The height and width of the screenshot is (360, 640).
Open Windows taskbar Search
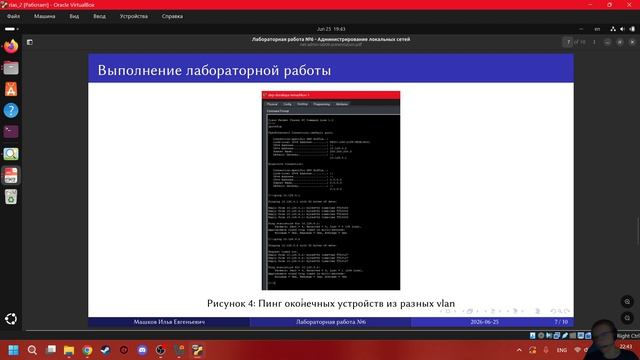click(32, 350)
